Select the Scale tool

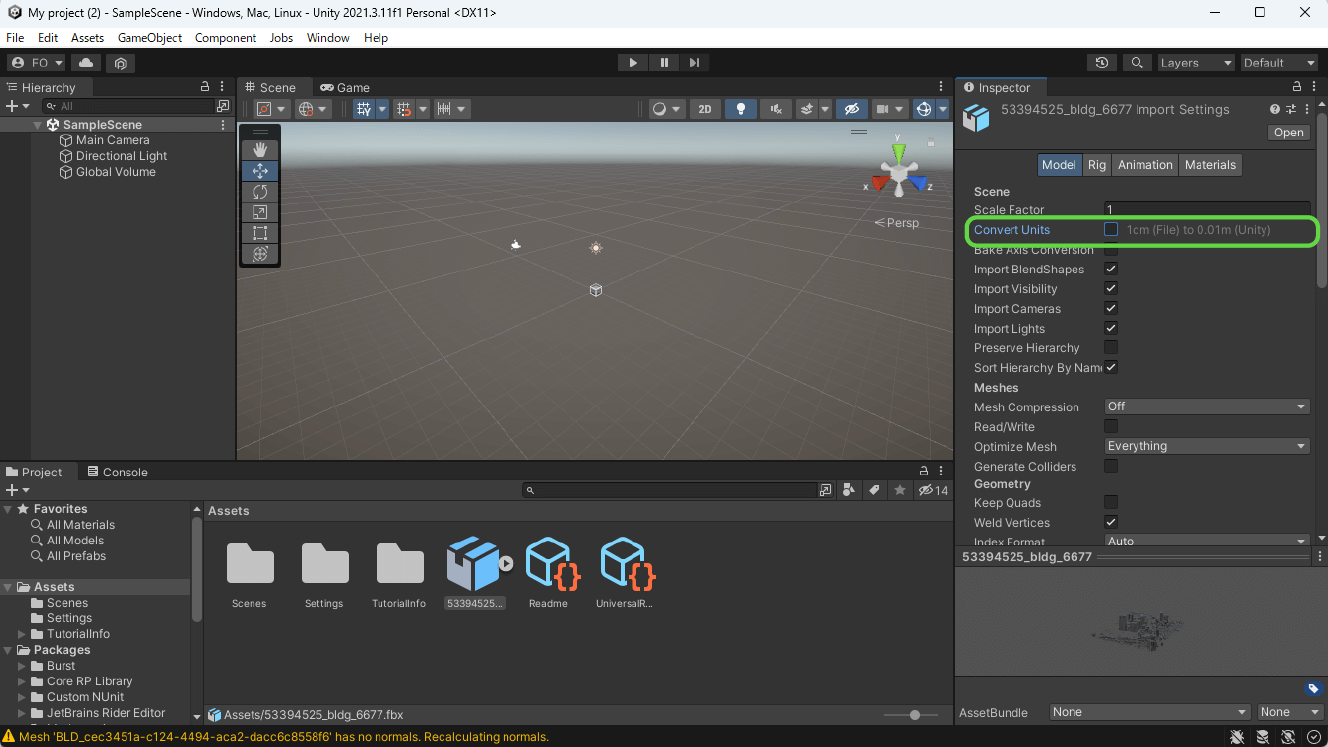click(260, 211)
